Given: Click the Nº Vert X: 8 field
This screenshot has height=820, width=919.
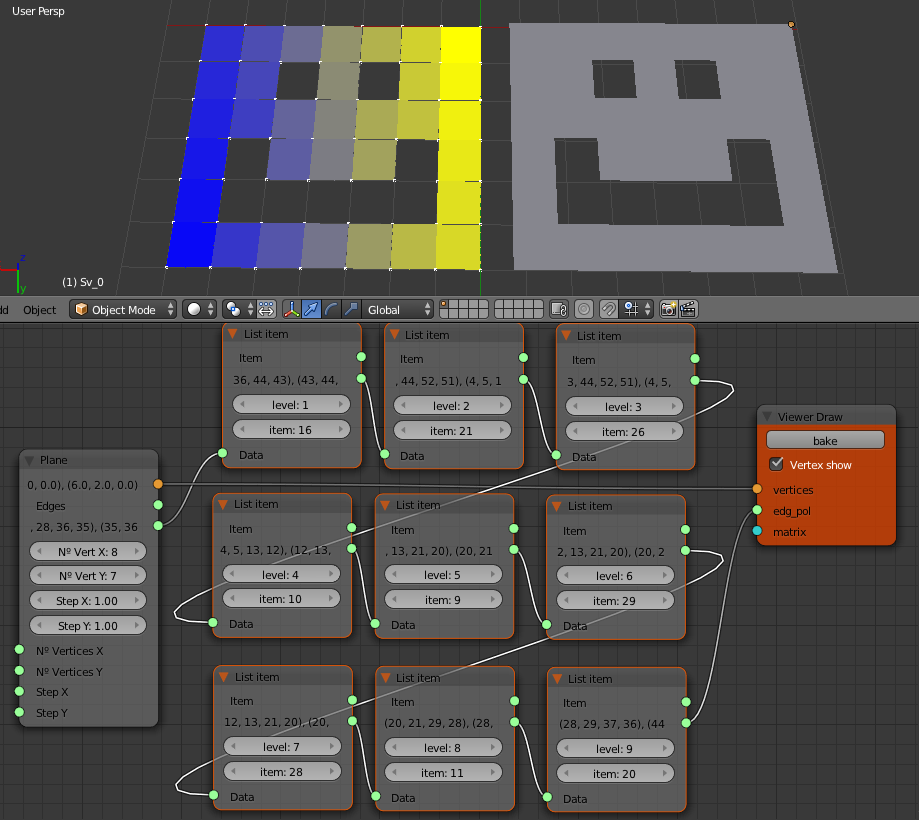Looking at the screenshot, I should 88,552.
